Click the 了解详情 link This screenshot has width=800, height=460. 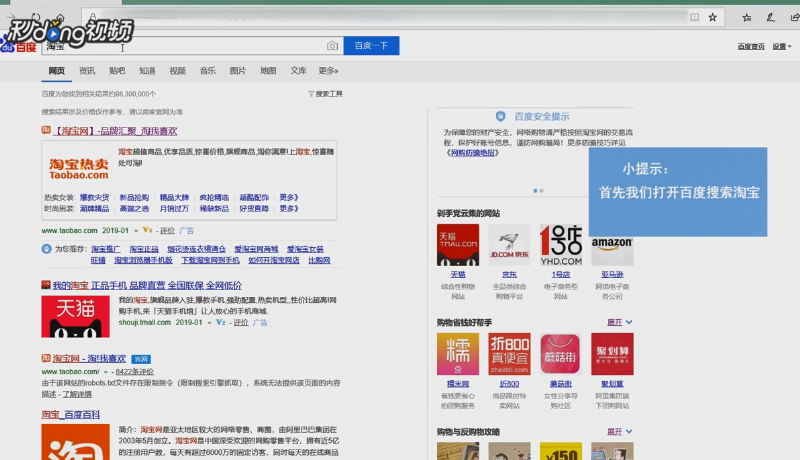pyautogui.click(x=77, y=394)
